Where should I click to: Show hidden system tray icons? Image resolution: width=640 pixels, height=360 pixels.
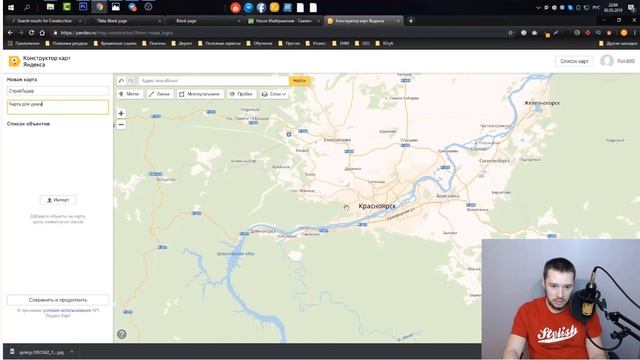pyautogui.click(x=538, y=8)
